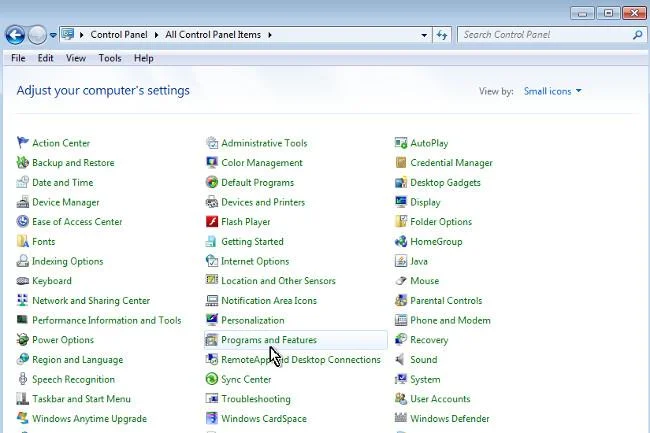
Task: Refresh the Control Panel address bar
Action: pos(442,35)
